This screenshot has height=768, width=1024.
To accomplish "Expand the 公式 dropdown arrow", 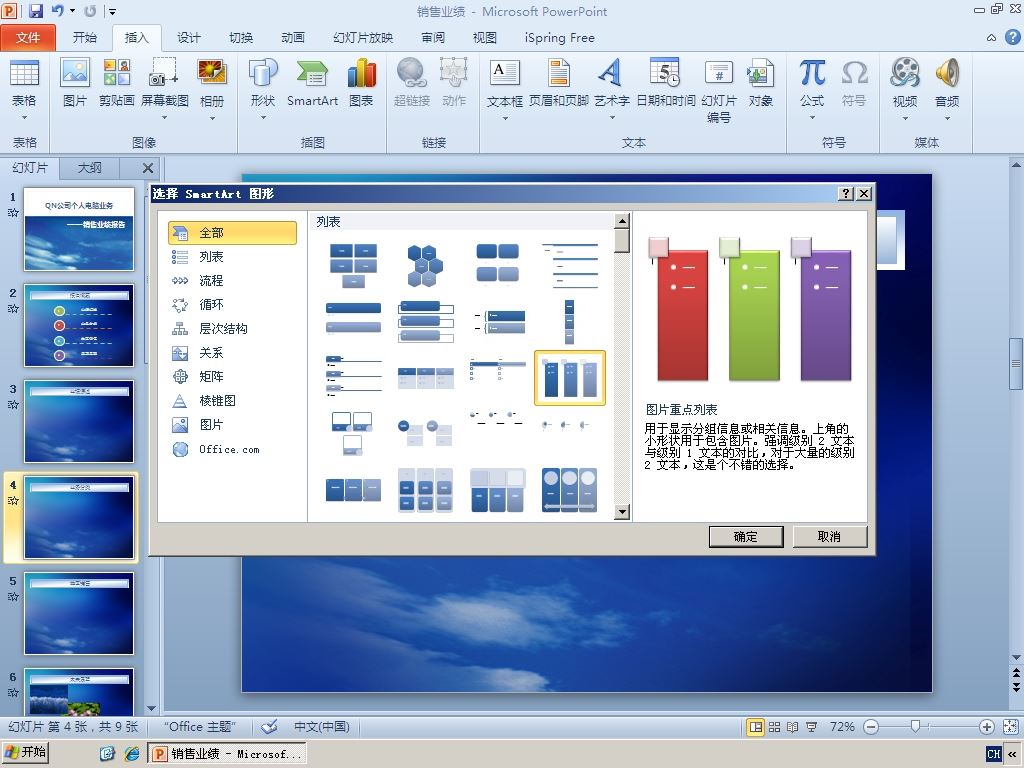I will click(x=812, y=118).
